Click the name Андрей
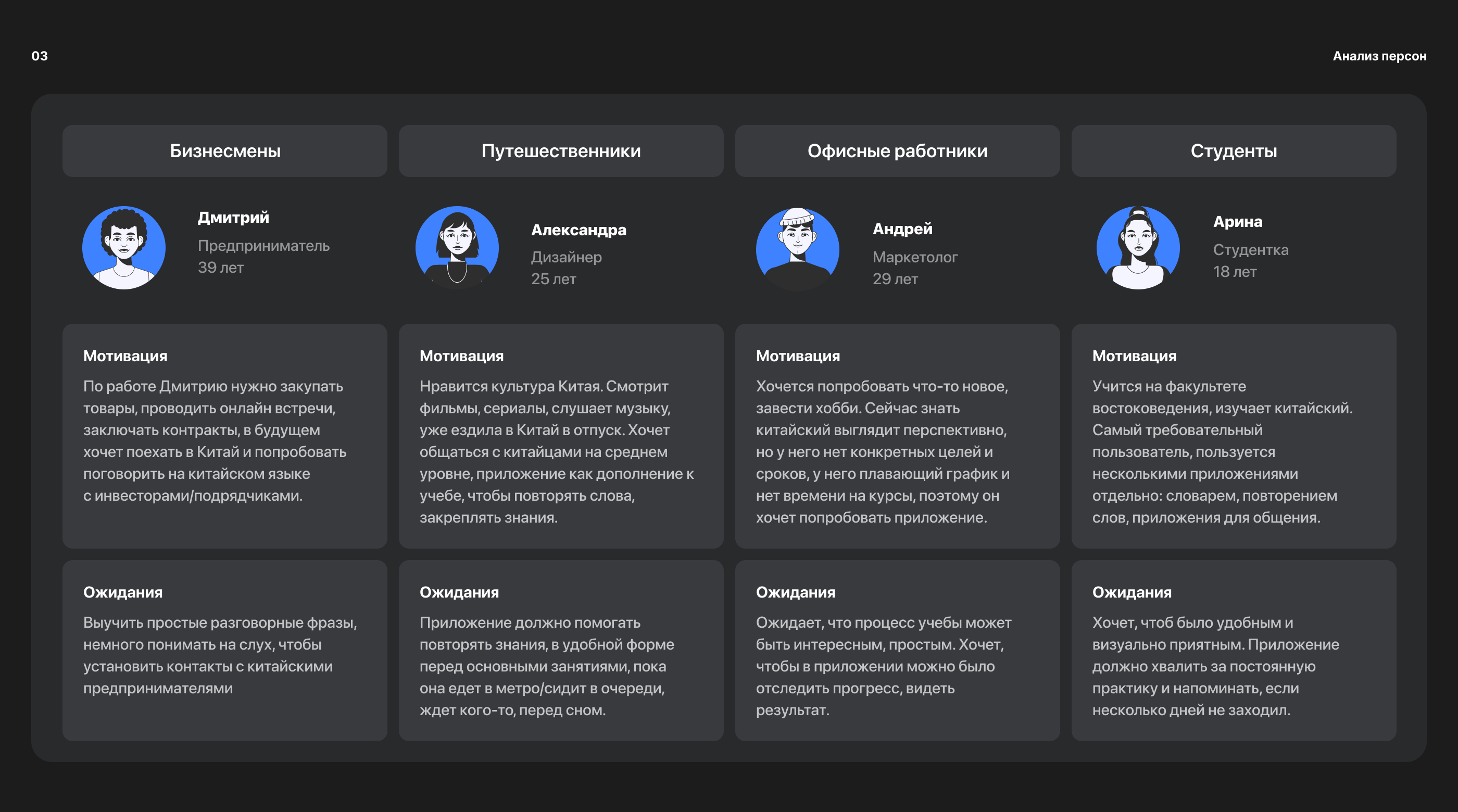This screenshot has height=812, width=1458. pos(902,229)
